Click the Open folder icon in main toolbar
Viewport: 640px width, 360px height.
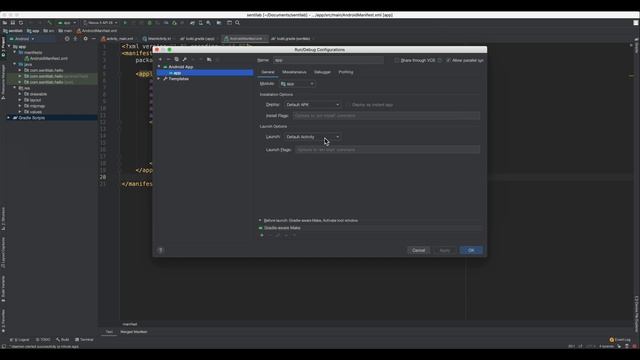4,23
